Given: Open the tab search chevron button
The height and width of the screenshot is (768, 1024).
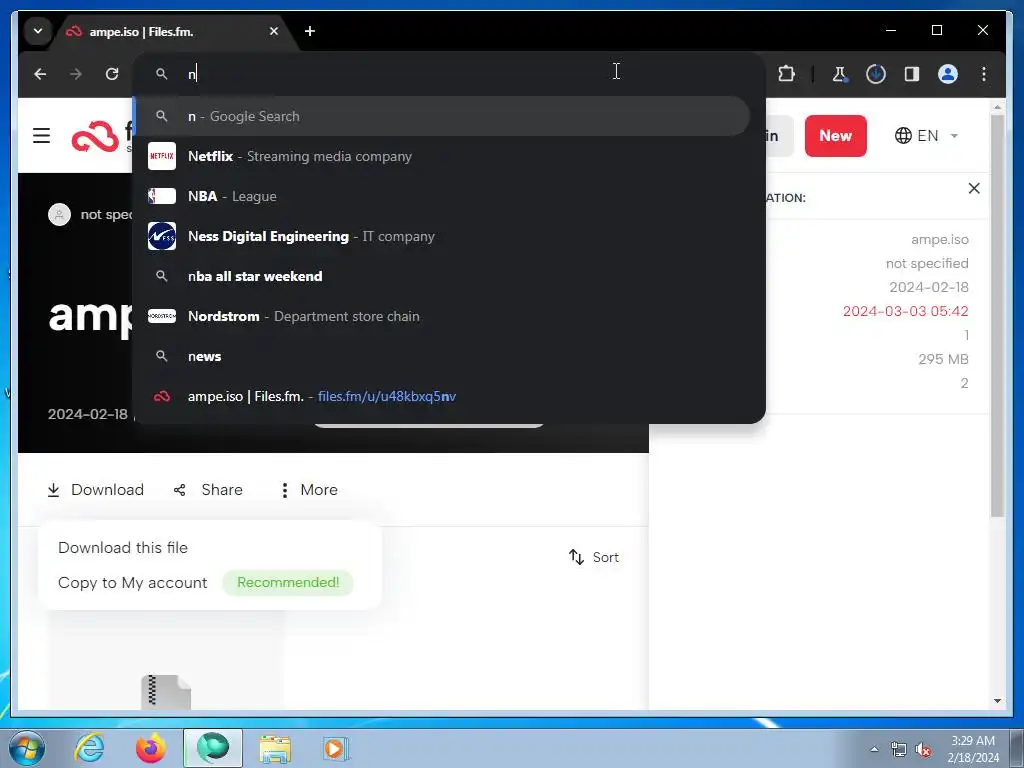Looking at the screenshot, I should pyautogui.click(x=38, y=31).
